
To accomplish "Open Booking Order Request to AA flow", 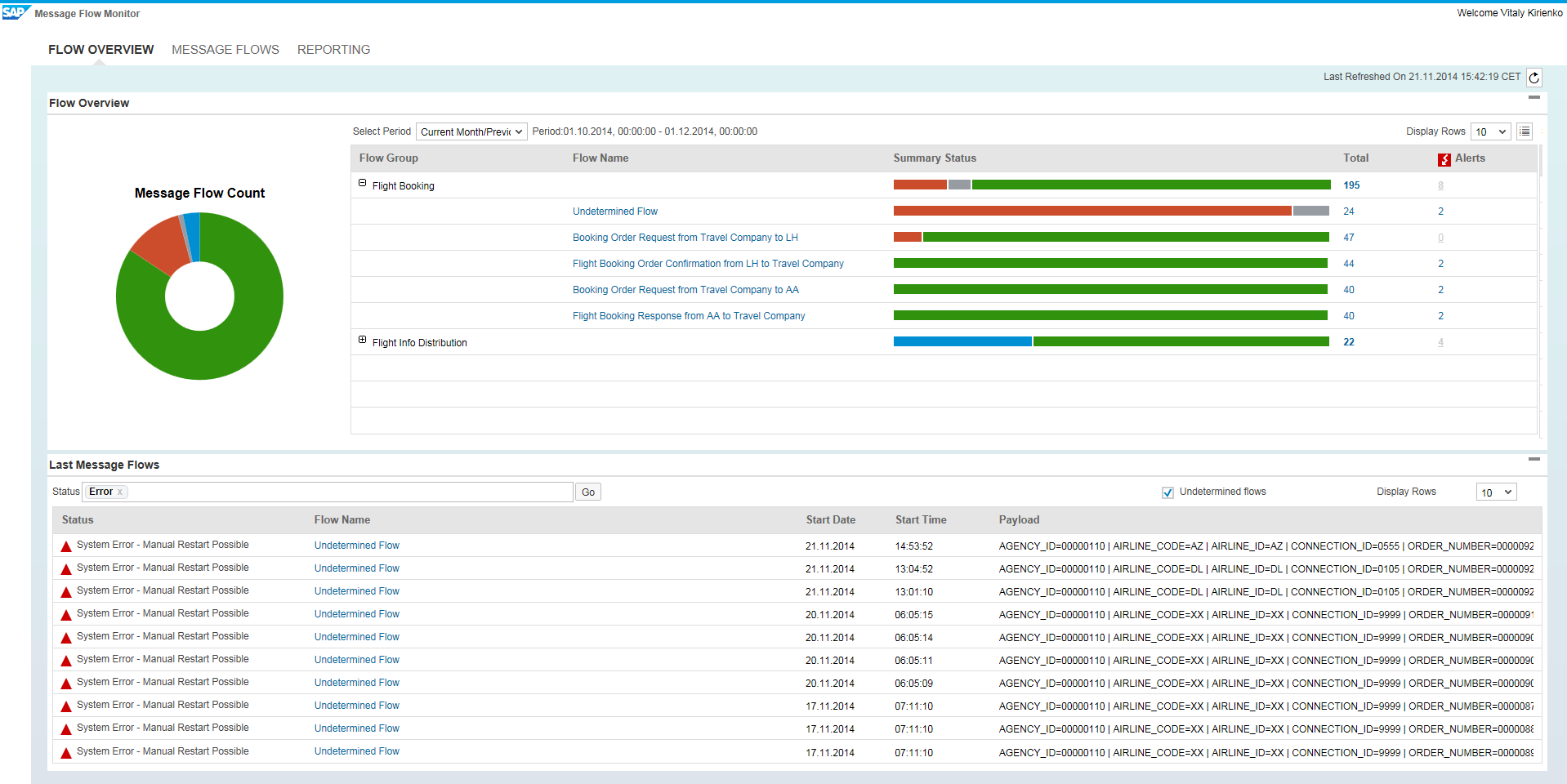I will [x=685, y=290].
